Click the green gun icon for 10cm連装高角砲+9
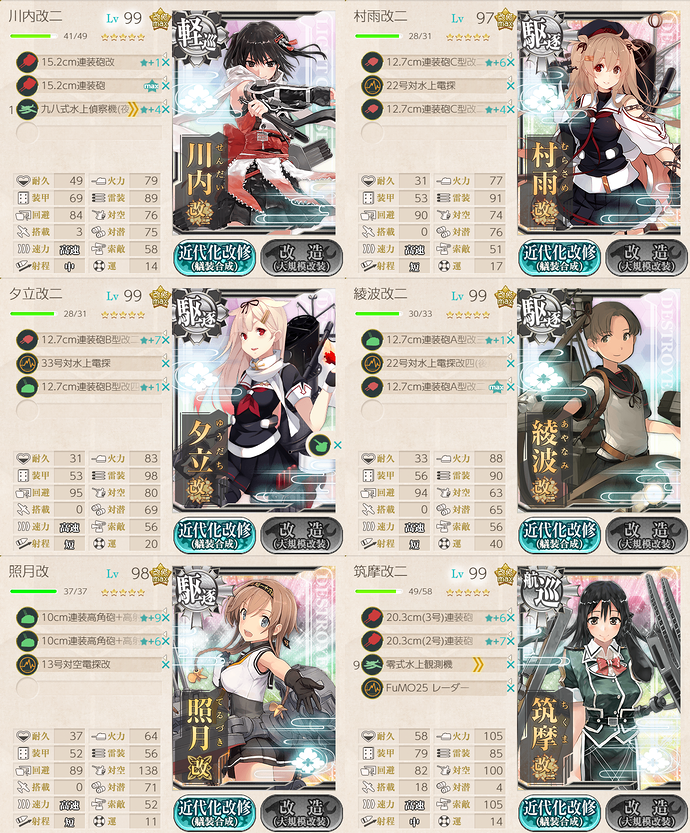This screenshot has height=833, width=690. tap(27, 617)
